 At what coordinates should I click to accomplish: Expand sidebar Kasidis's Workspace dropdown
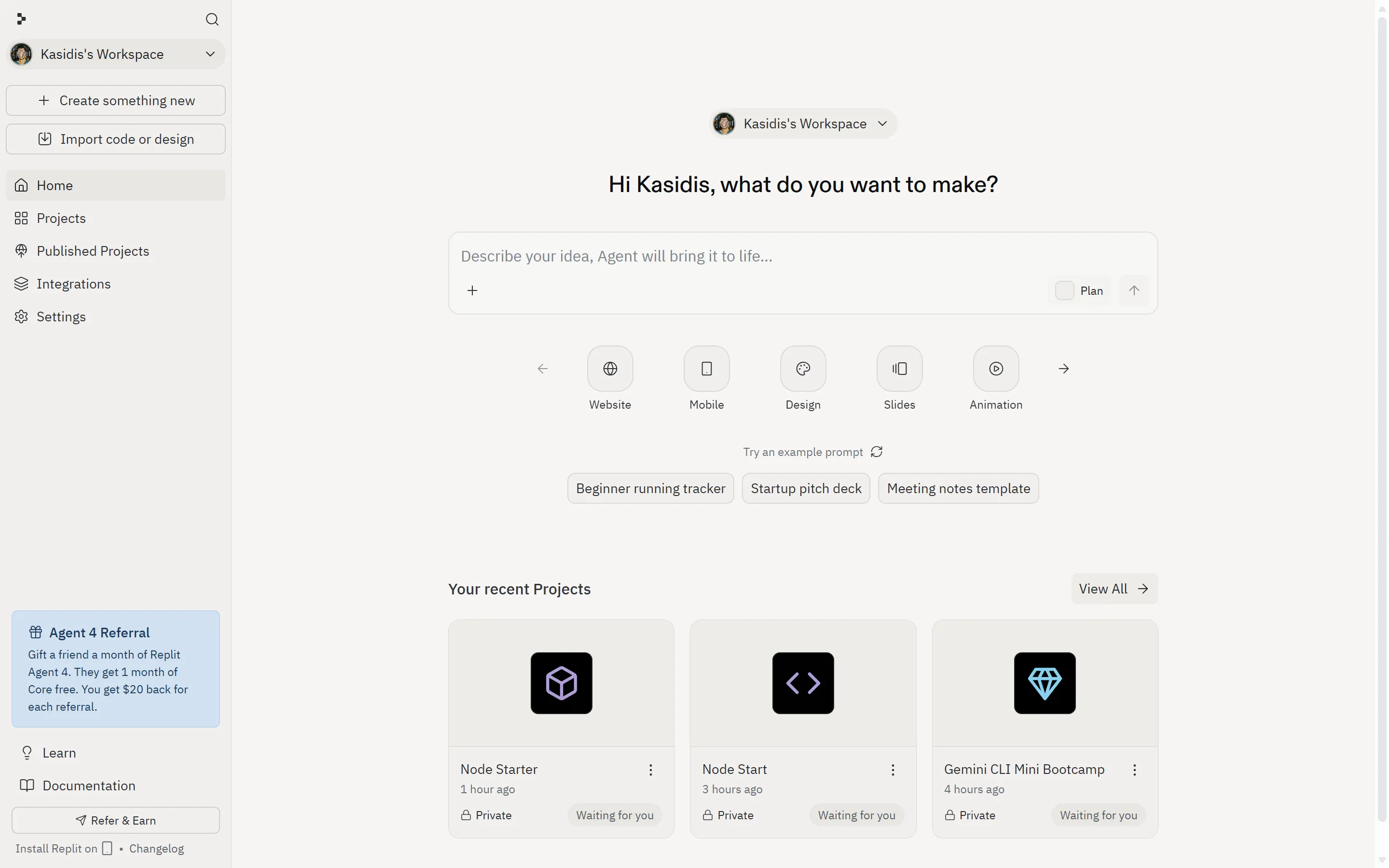tap(115, 54)
